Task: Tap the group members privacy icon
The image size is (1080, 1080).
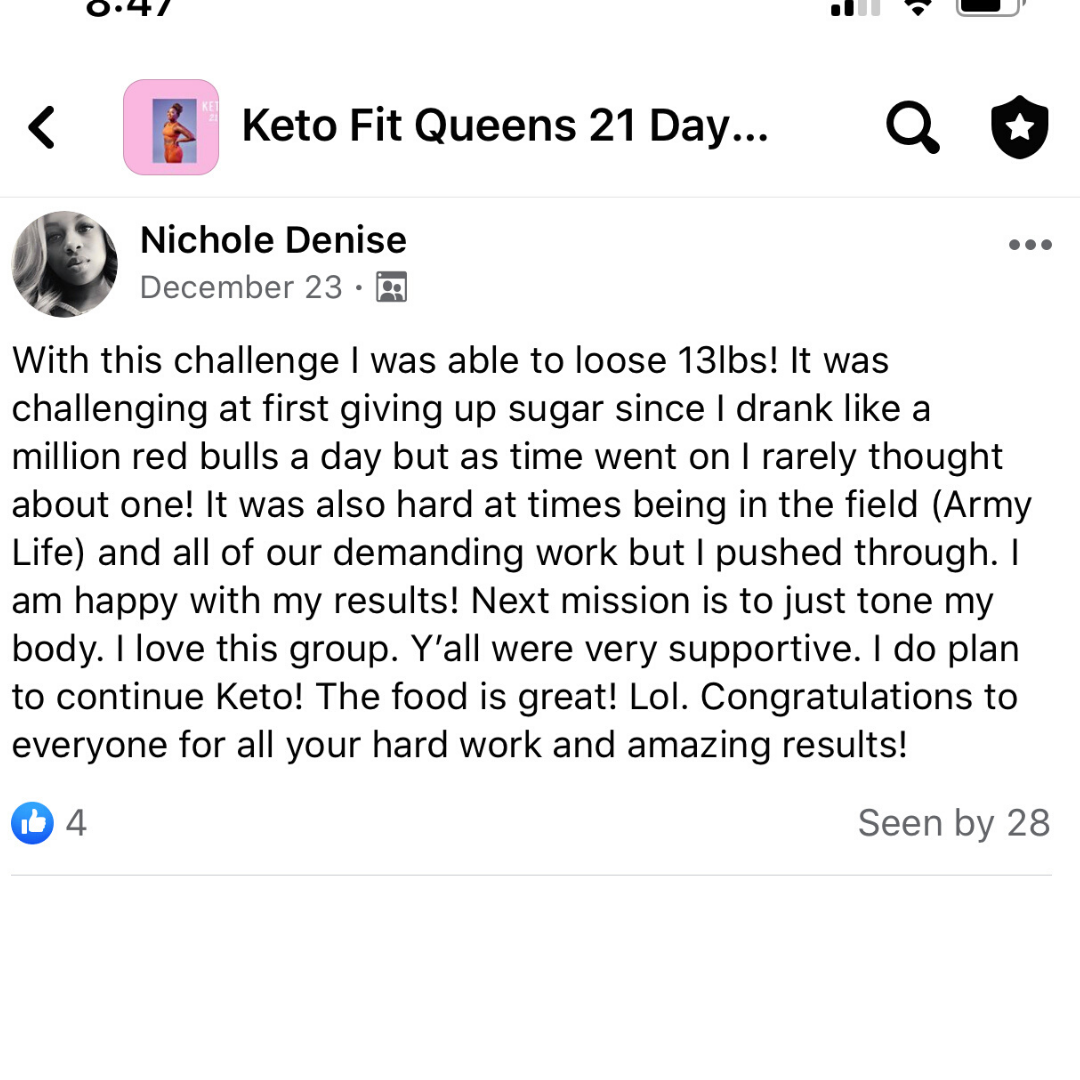Action: (x=391, y=287)
